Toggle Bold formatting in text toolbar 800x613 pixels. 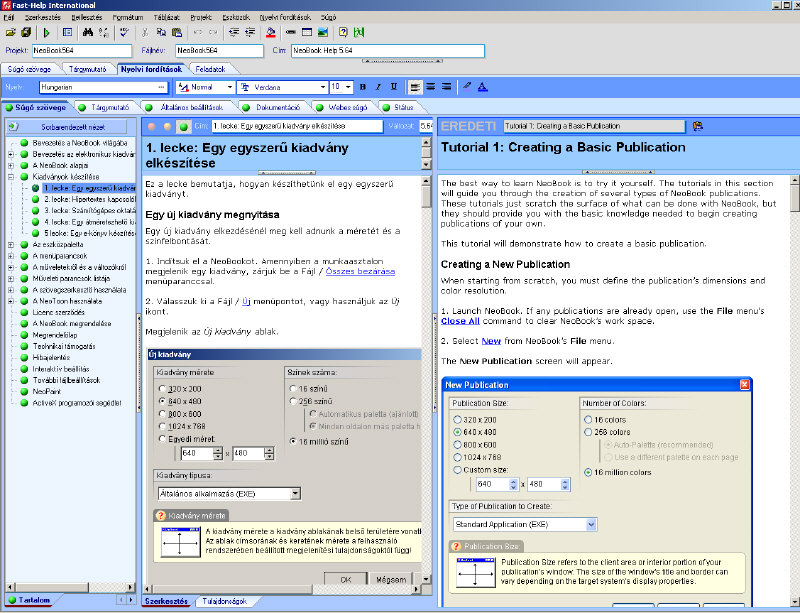363,87
